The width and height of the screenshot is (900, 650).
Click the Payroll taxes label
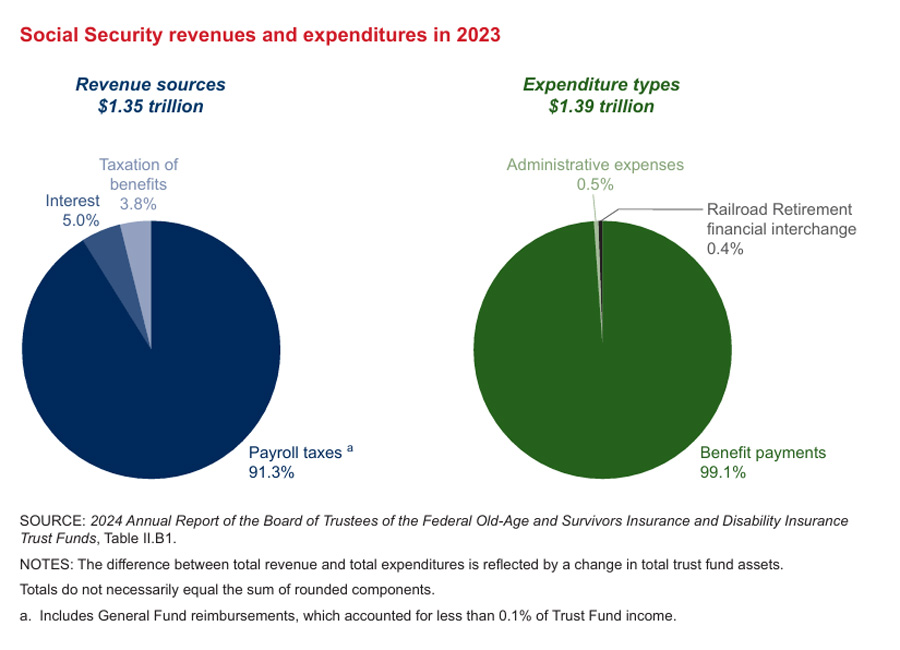tap(294, 453)
